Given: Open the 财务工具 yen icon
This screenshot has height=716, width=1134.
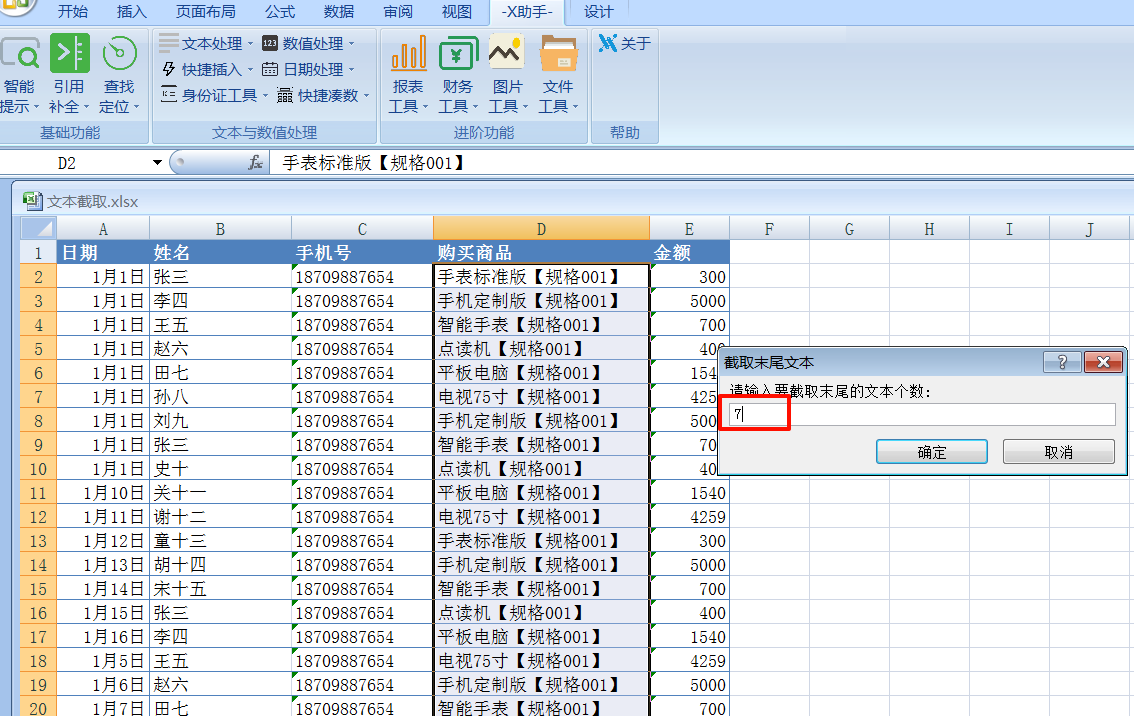Looking at the screenshot, I should coord(458,54).
